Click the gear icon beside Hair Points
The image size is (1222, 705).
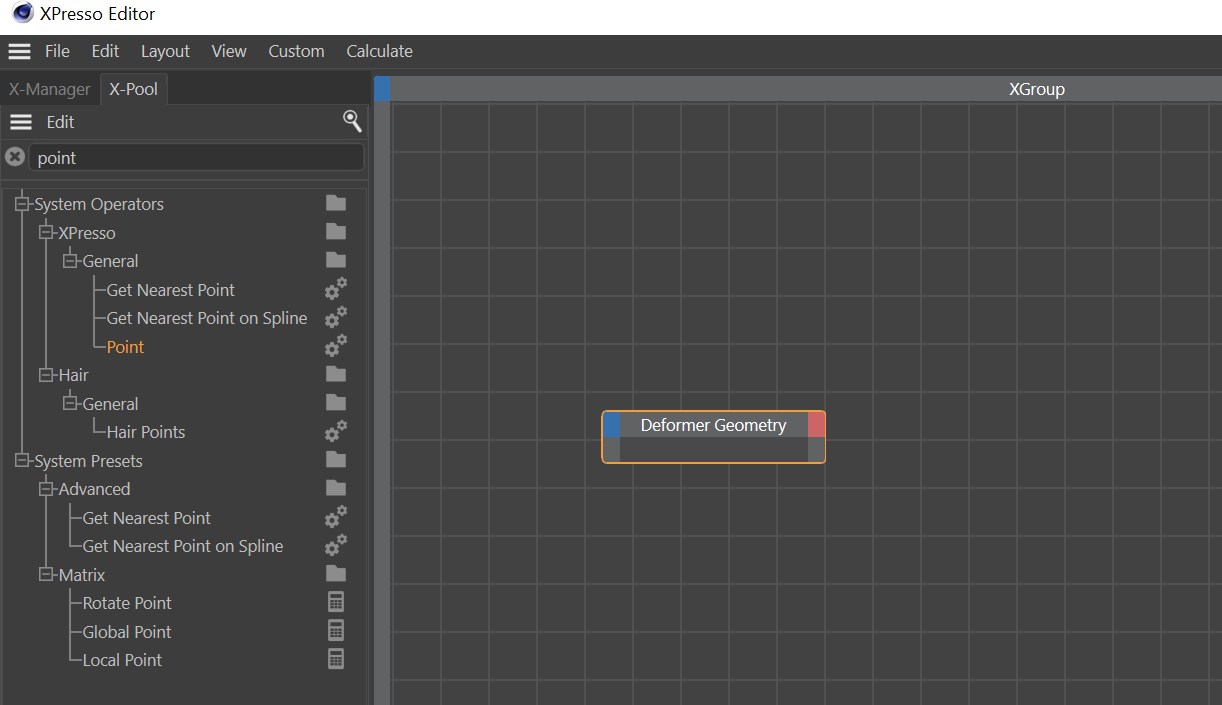click(x=336, y=432)
